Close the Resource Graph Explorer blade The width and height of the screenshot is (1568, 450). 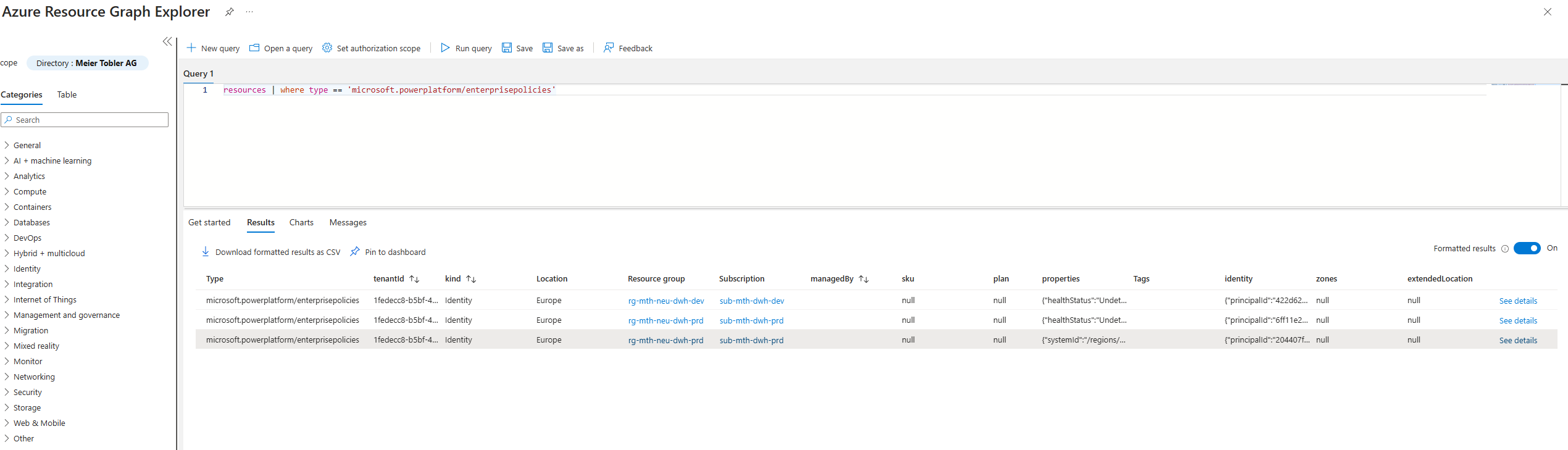[1548, 12]
